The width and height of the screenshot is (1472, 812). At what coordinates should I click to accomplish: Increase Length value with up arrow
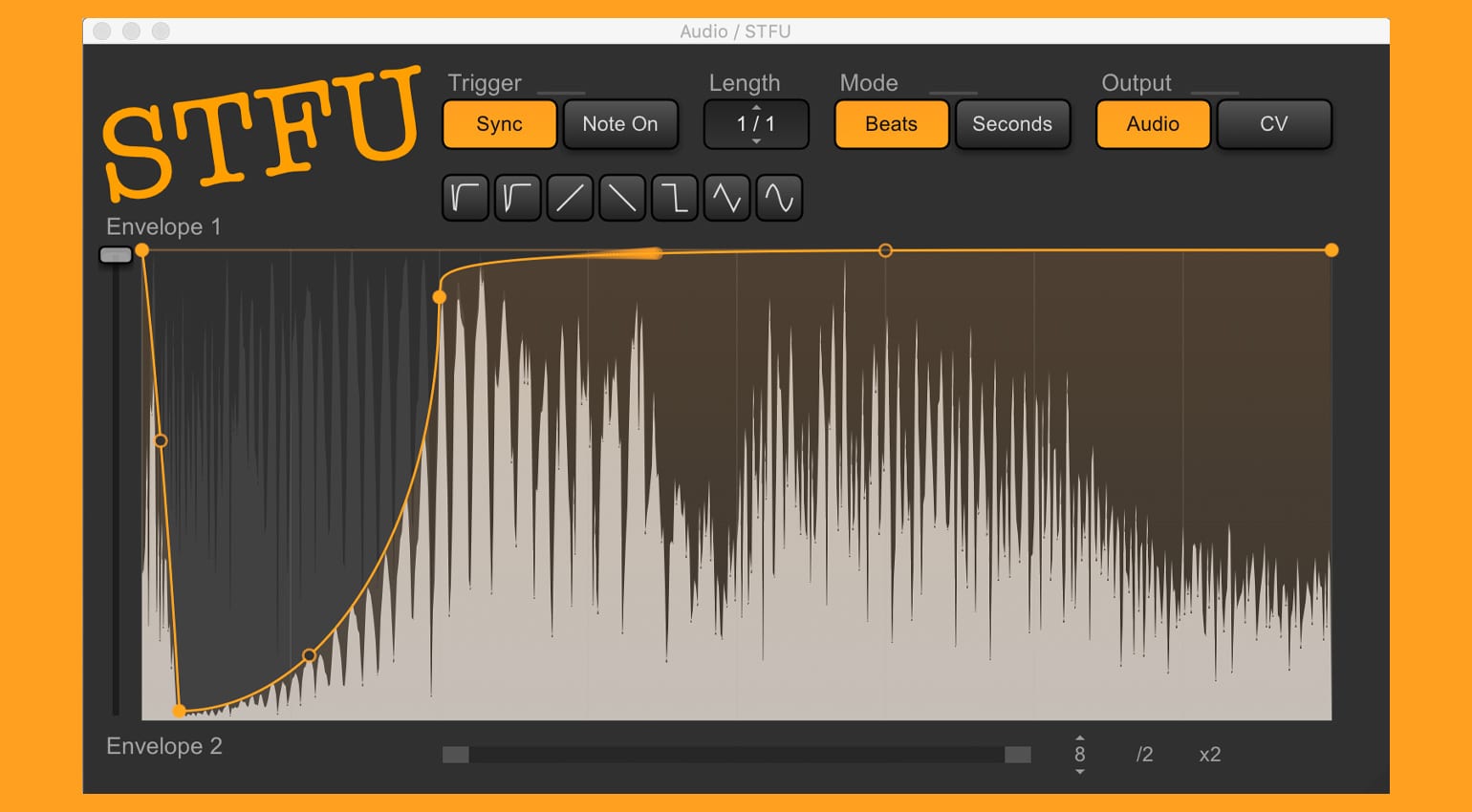click(756, 107)
